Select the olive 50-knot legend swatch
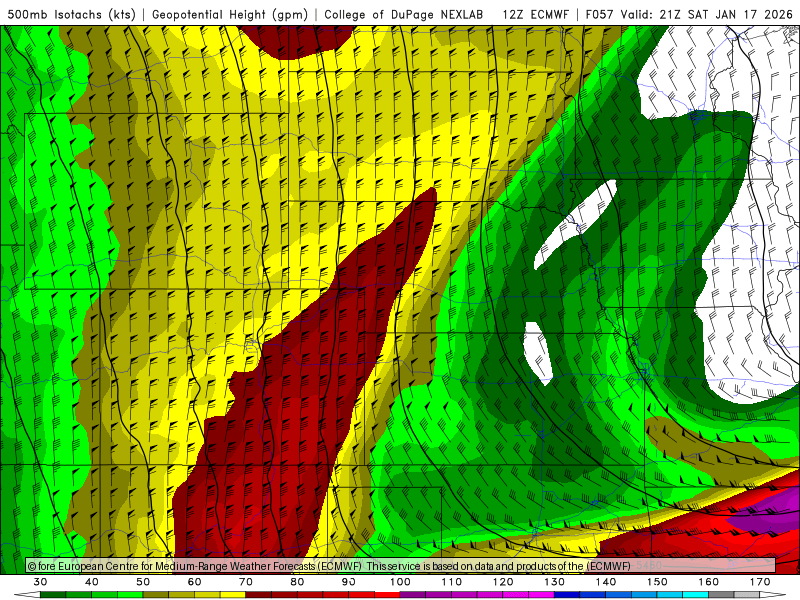The height and width of the screenshot is (600, 800). [156, 595]
